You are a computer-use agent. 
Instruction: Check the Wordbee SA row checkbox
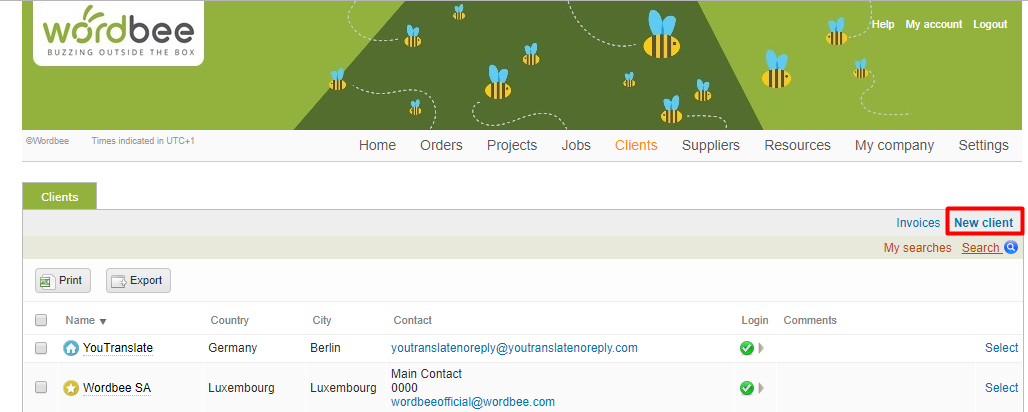point(41,388)
